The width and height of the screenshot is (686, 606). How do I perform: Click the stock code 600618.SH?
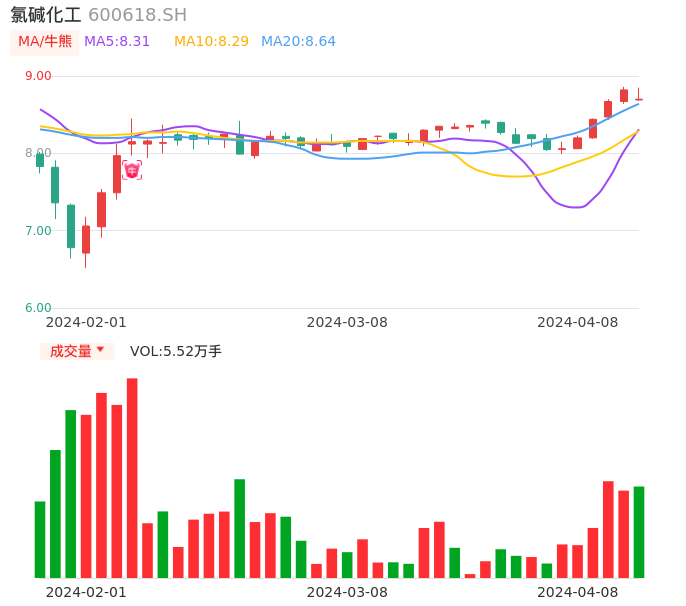(138, 15)
